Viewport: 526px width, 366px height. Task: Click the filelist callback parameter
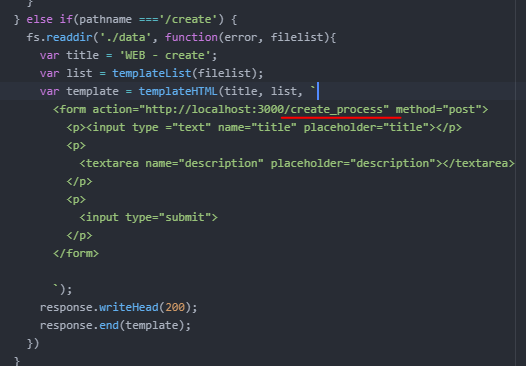[297, 37]
